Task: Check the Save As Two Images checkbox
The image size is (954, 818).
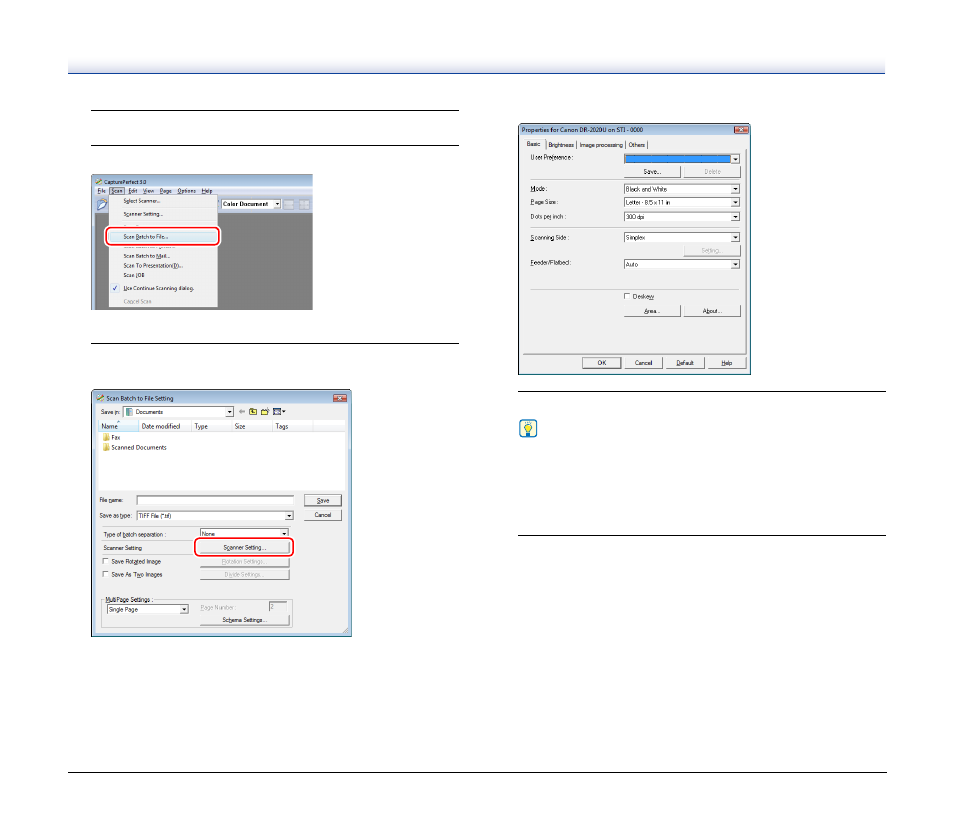Action: click(x=106, y=574)
